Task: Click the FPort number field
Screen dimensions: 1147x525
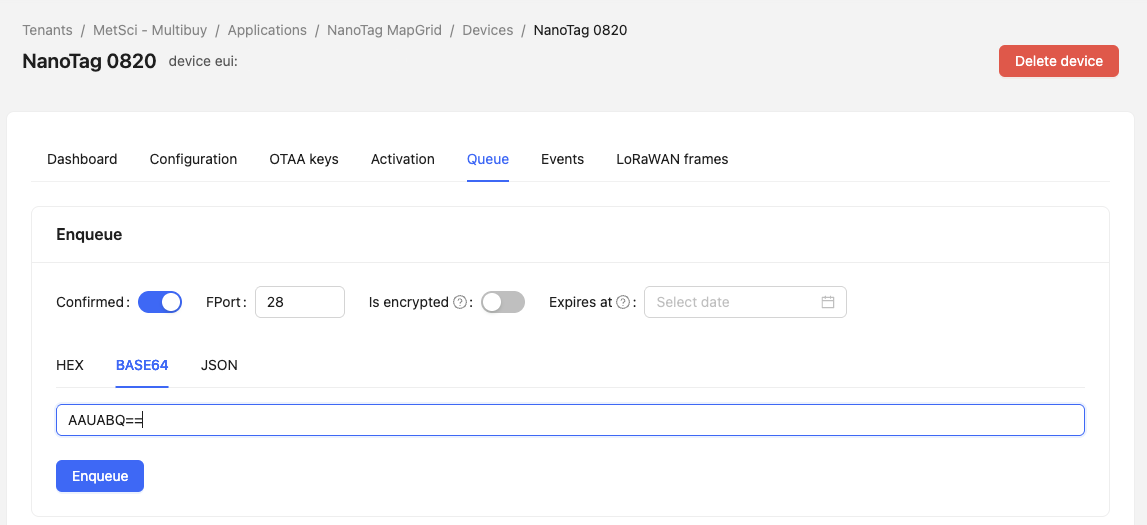Action: 299,302
